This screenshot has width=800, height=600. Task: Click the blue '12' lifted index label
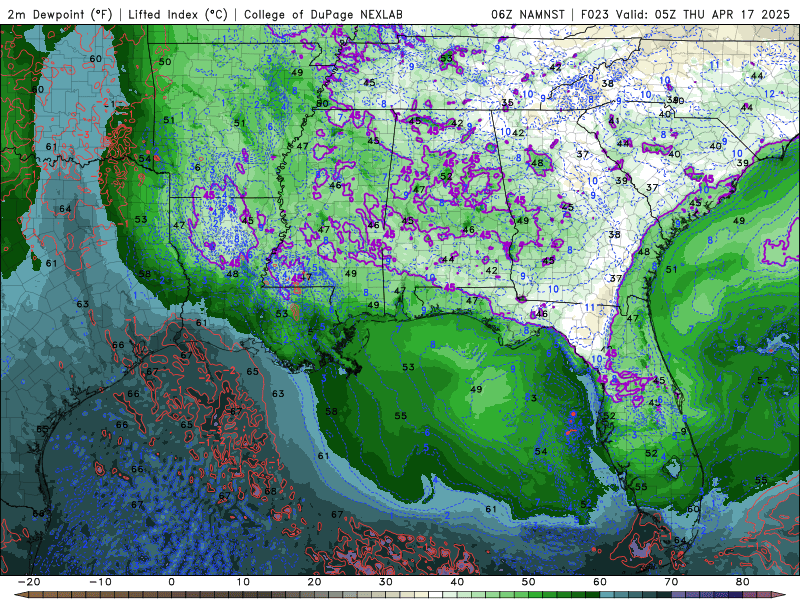(769, 94)
